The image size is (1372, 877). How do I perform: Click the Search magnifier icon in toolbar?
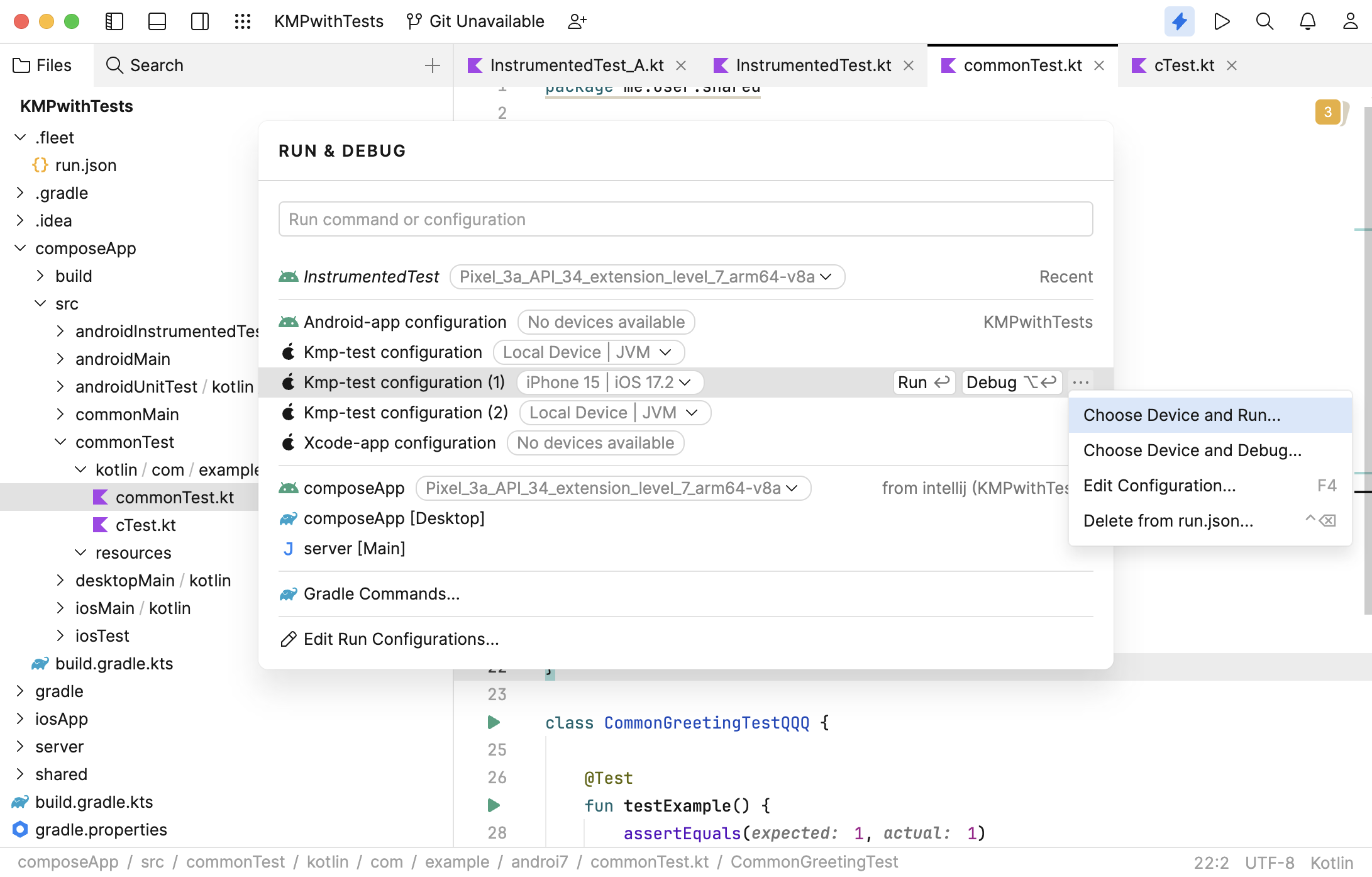[x=1265, y=20]
